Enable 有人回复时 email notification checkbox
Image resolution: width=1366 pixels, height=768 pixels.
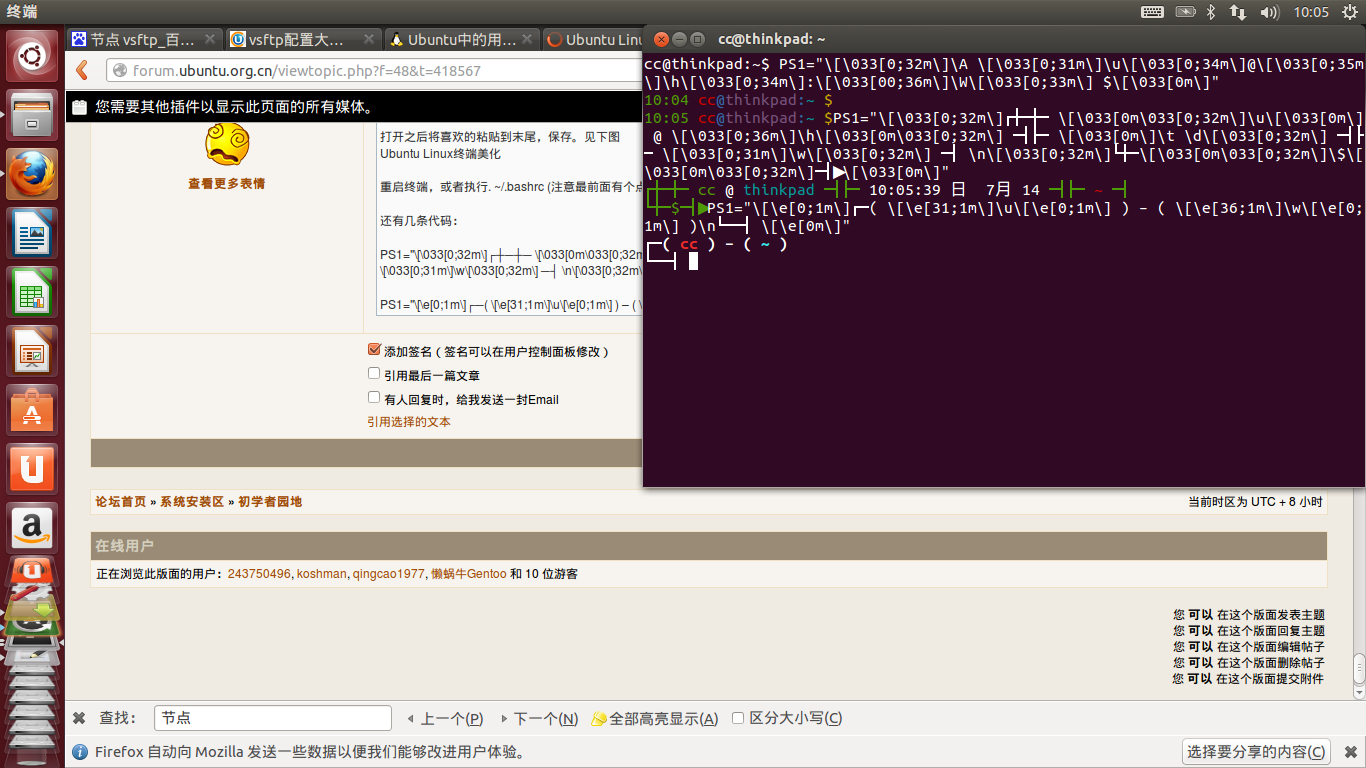click(x=374, y=398)
